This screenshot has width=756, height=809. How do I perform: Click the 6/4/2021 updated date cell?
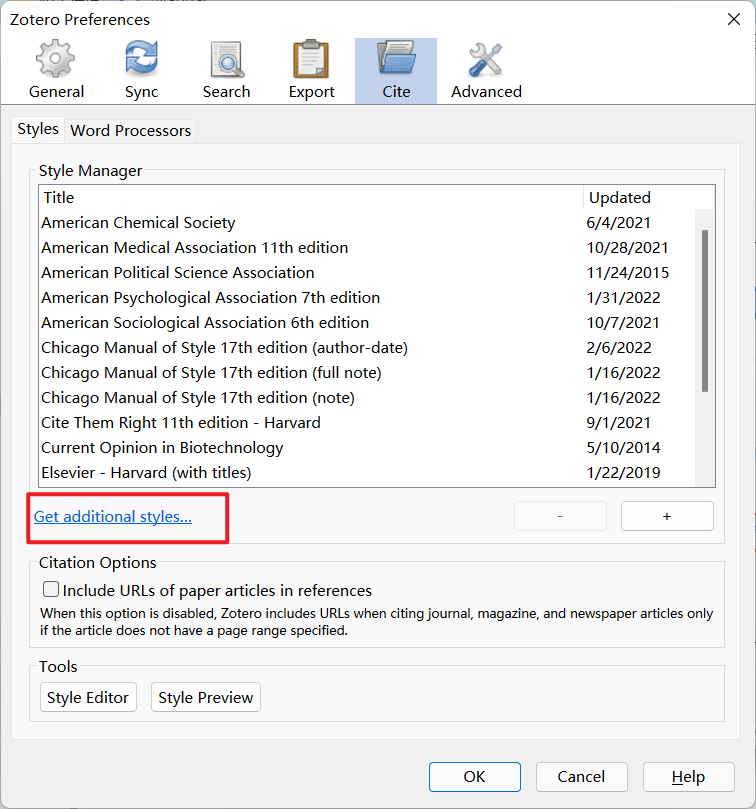618,222
